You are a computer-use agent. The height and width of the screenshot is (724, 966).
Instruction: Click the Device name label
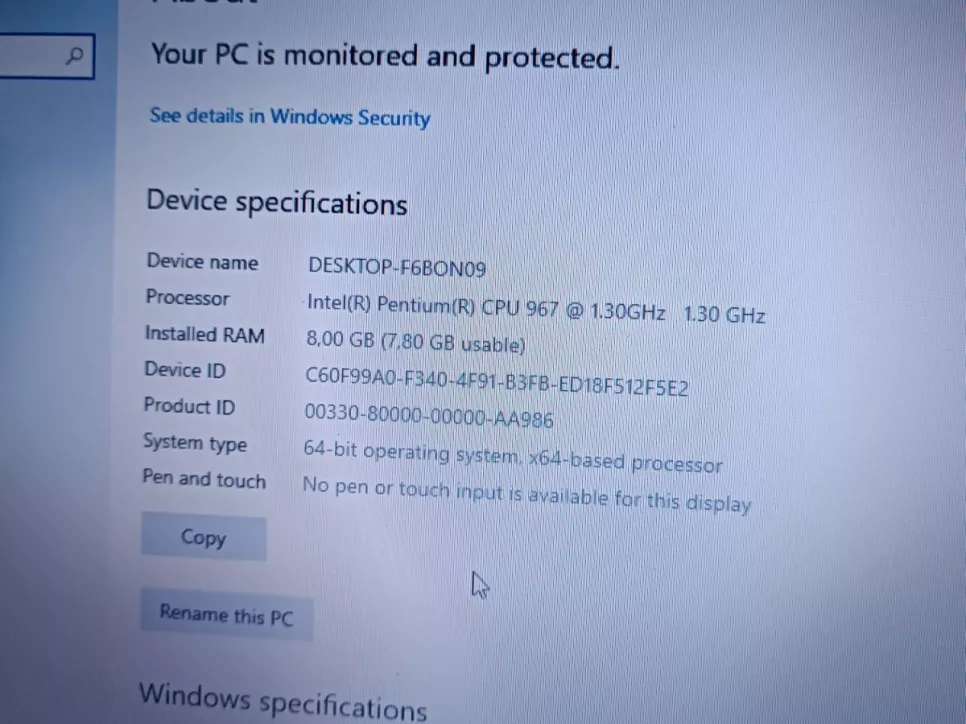202,262
